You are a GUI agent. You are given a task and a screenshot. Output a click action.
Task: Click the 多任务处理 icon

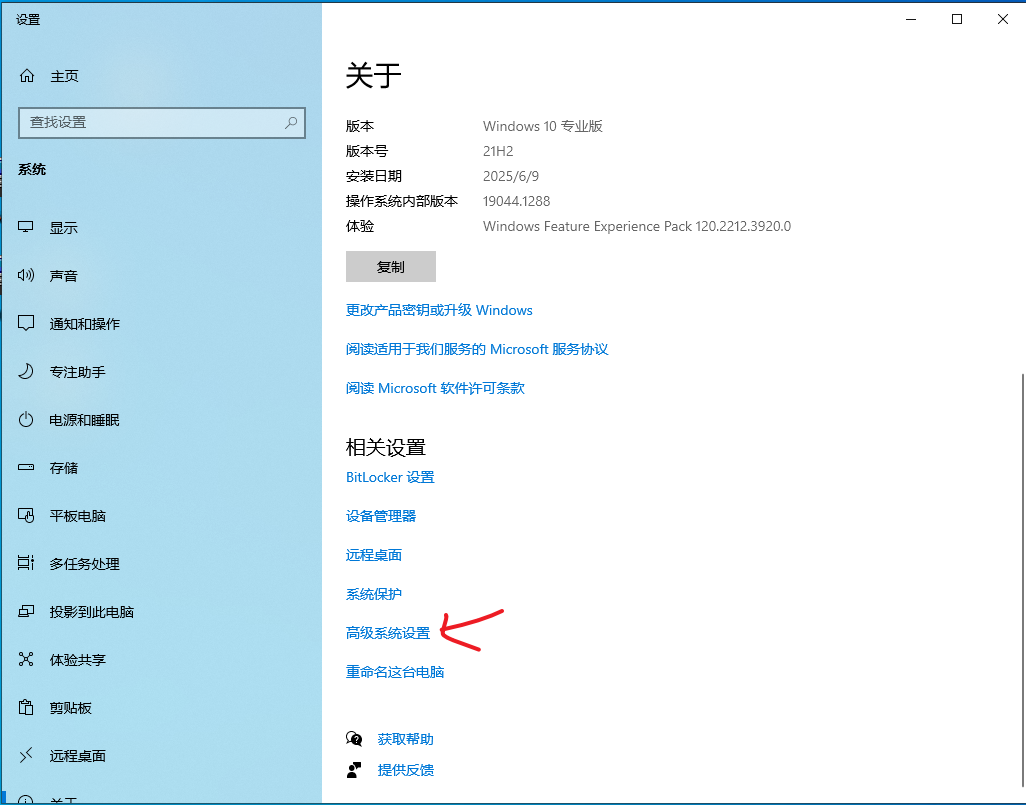coord(26,564)
